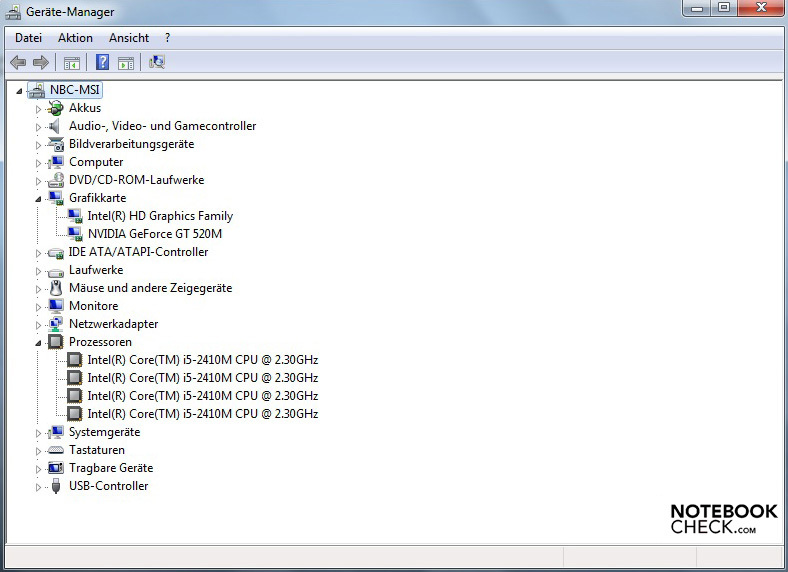Click the Netzwerkadapter network icon
Viewport: 788px width, 572px height.
(56, 324)
